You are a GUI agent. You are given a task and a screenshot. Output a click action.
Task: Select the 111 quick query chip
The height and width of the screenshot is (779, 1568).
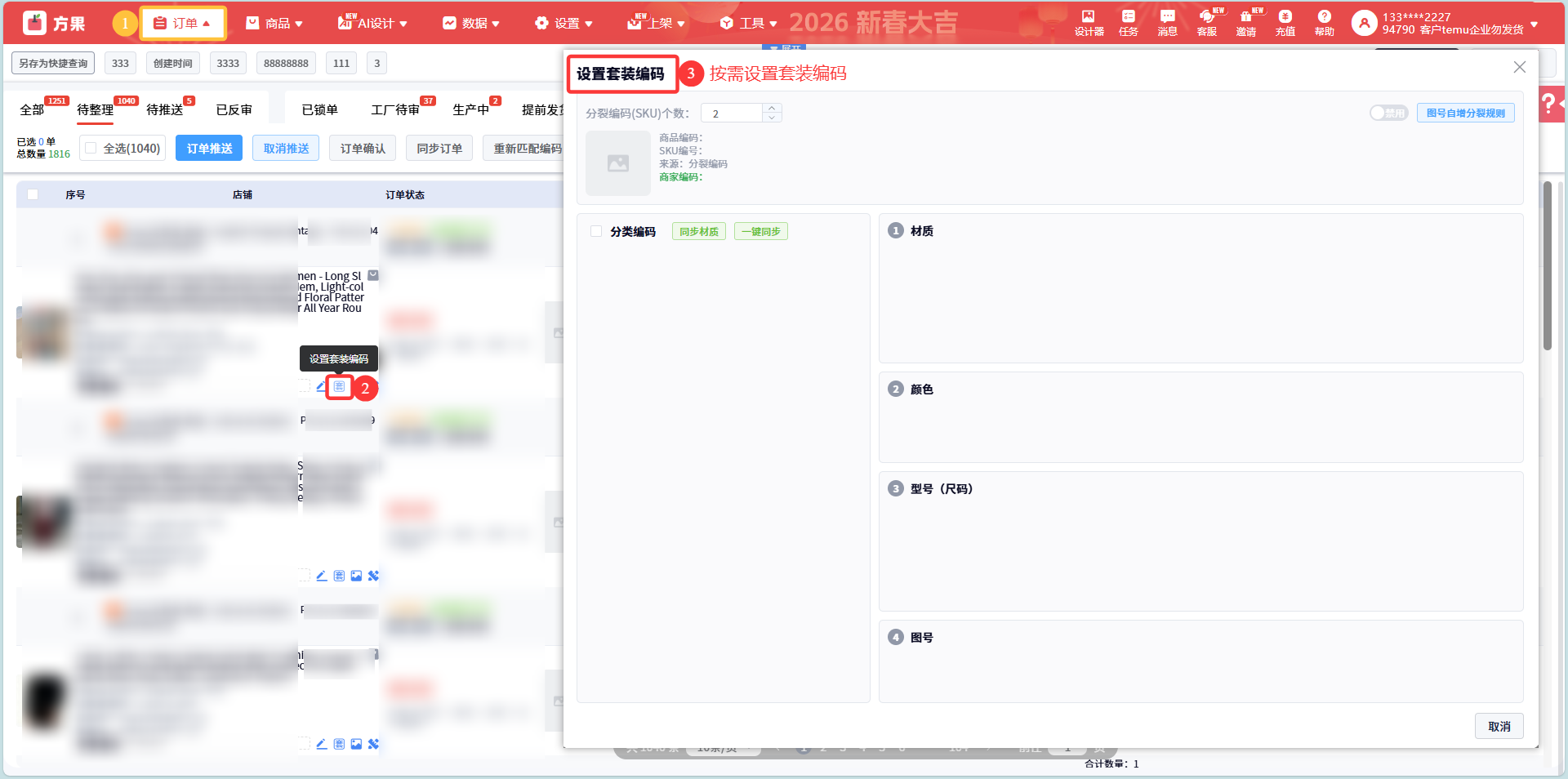click(x=341, y=63)
